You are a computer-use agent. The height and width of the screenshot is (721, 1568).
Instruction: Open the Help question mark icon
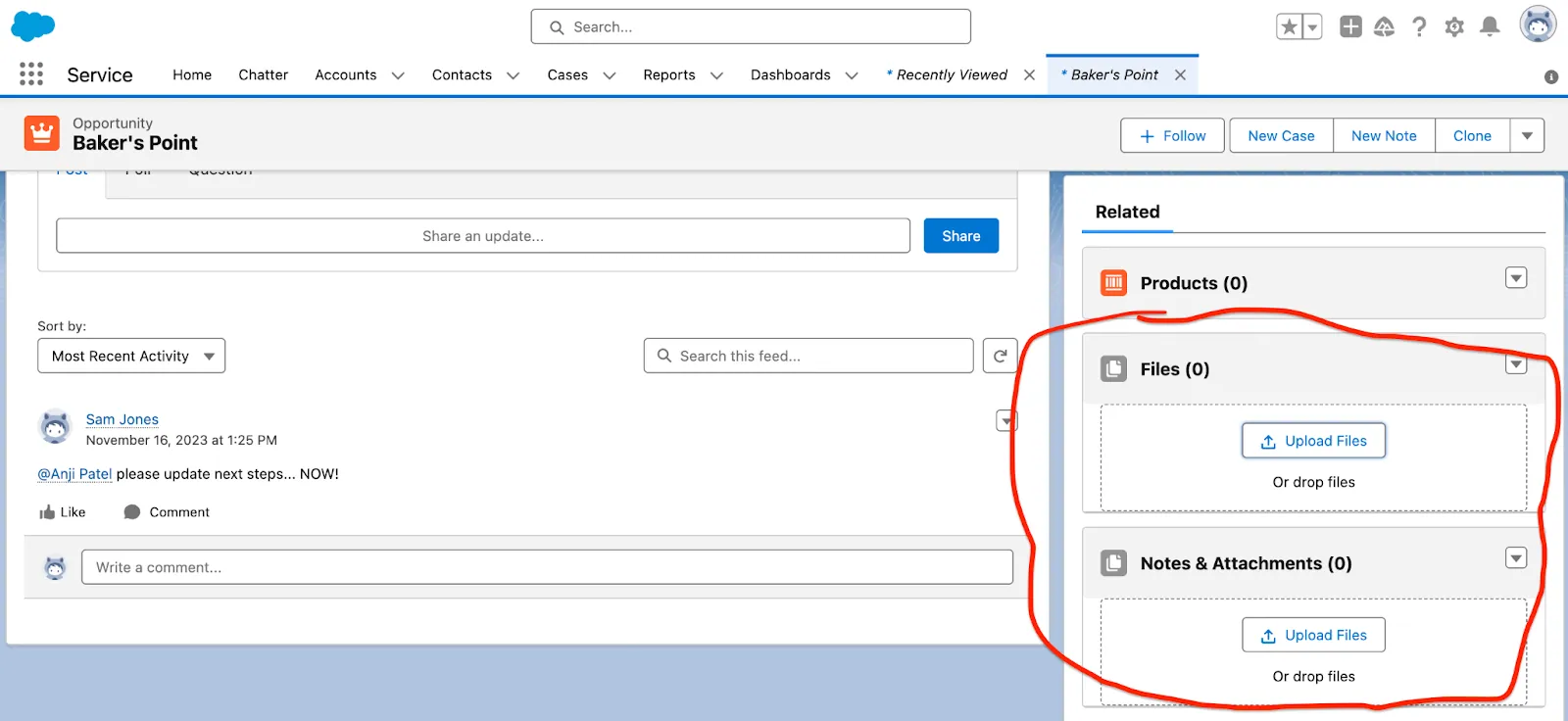1419,27
